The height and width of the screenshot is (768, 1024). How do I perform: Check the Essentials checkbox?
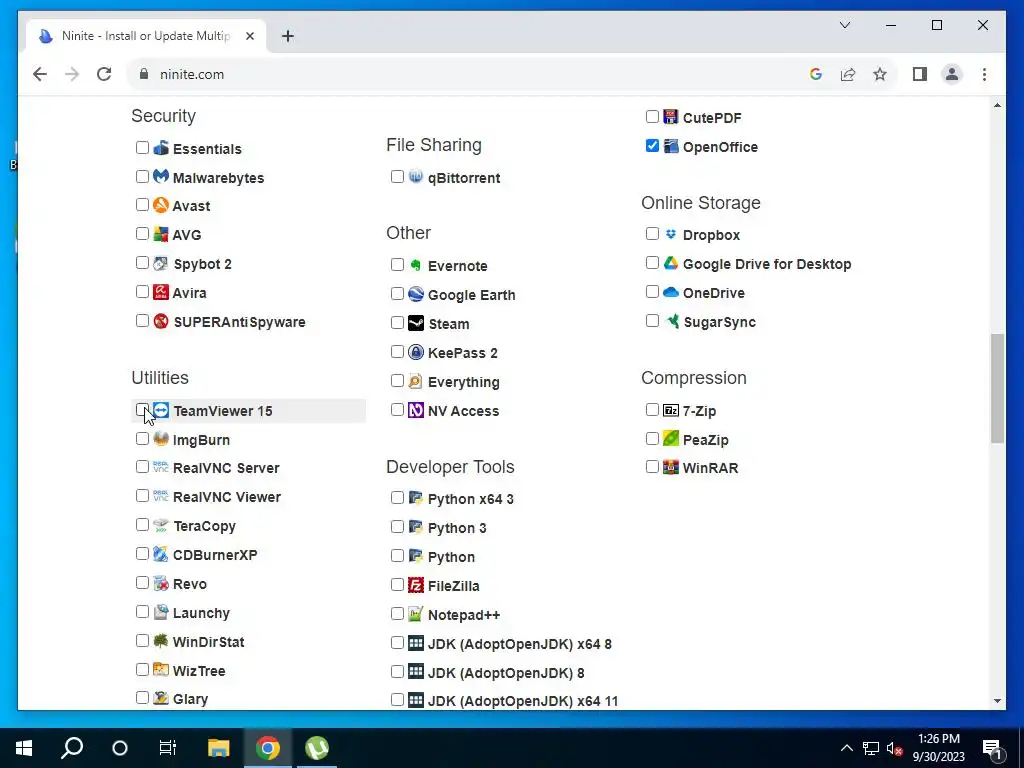pos(142,147)
